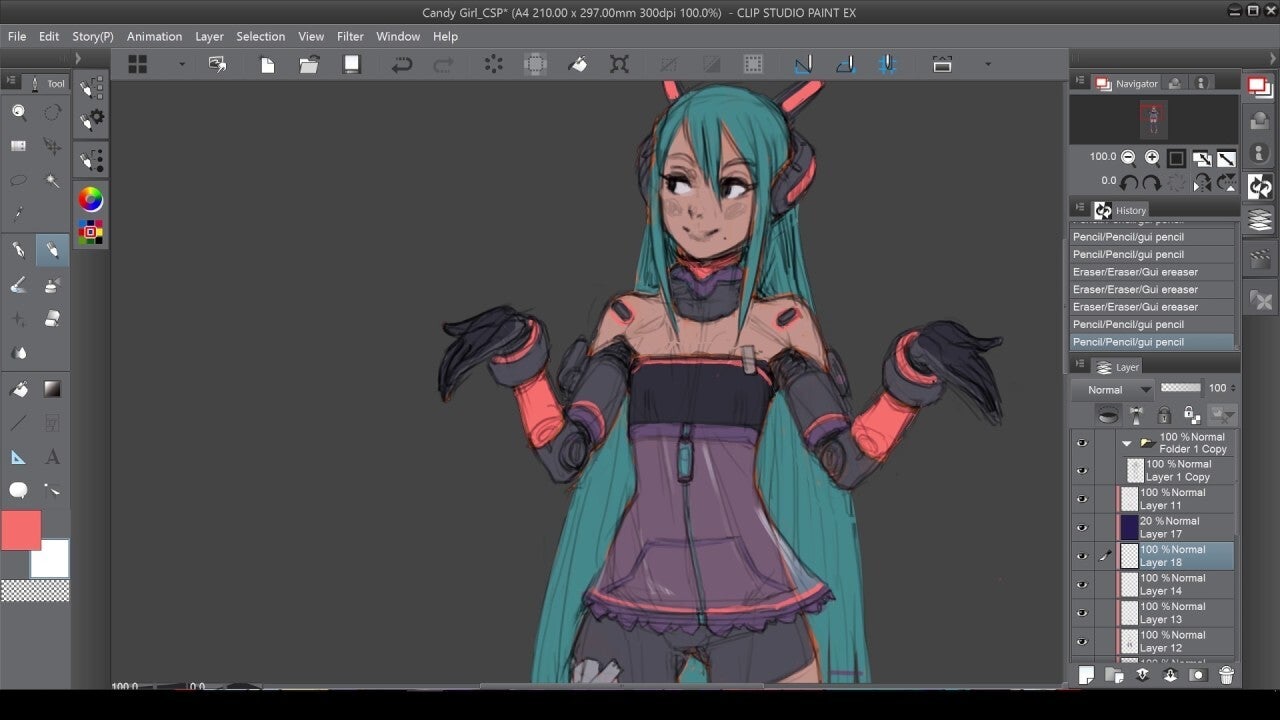Select the highlighted Pencil tool

pyautogui.click(x=52, y=250)
